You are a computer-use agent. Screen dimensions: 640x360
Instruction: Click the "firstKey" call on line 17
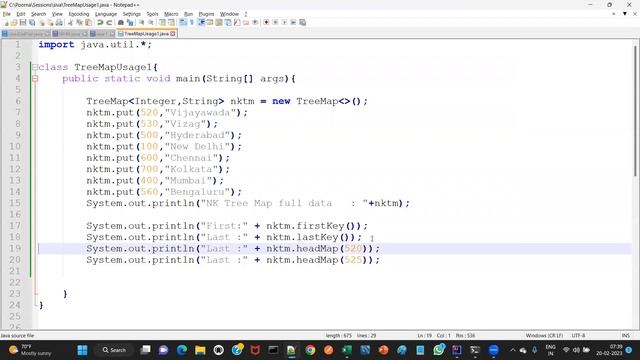(321, 226)
